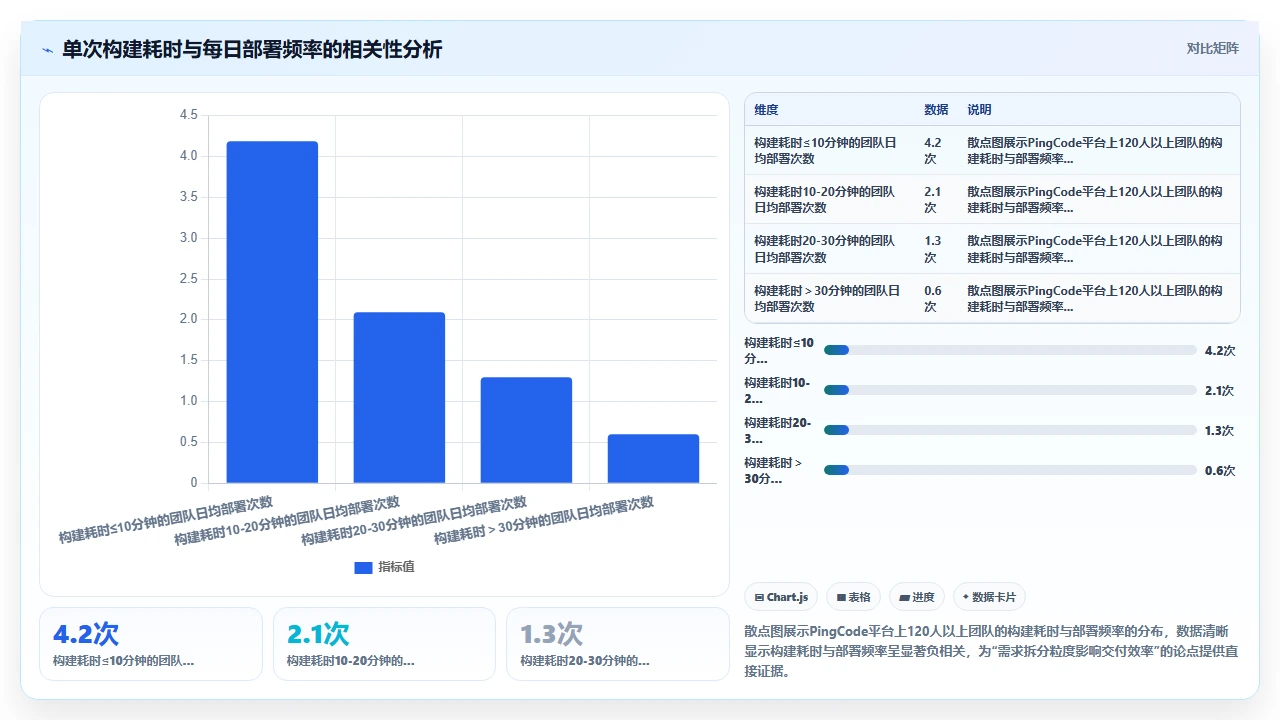
Task: Click the 进度 tag chip
Action: point(916,597)
